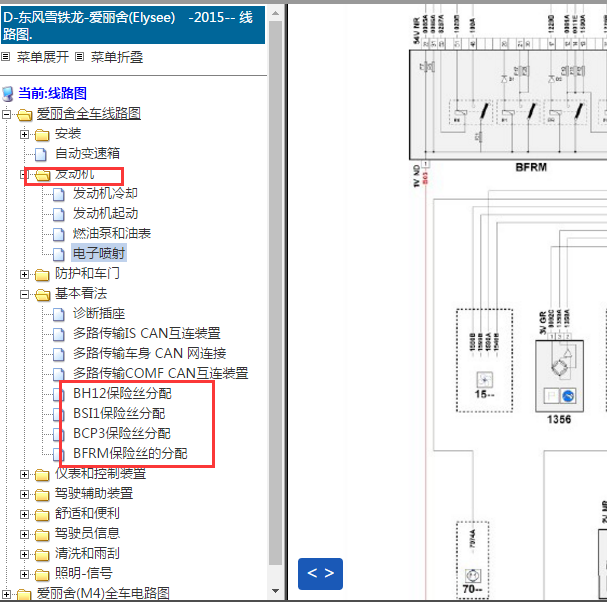Click the 菜单折叠 link
Screen dimensions: 607x602
pyautogui.click(x=117, y=57)
